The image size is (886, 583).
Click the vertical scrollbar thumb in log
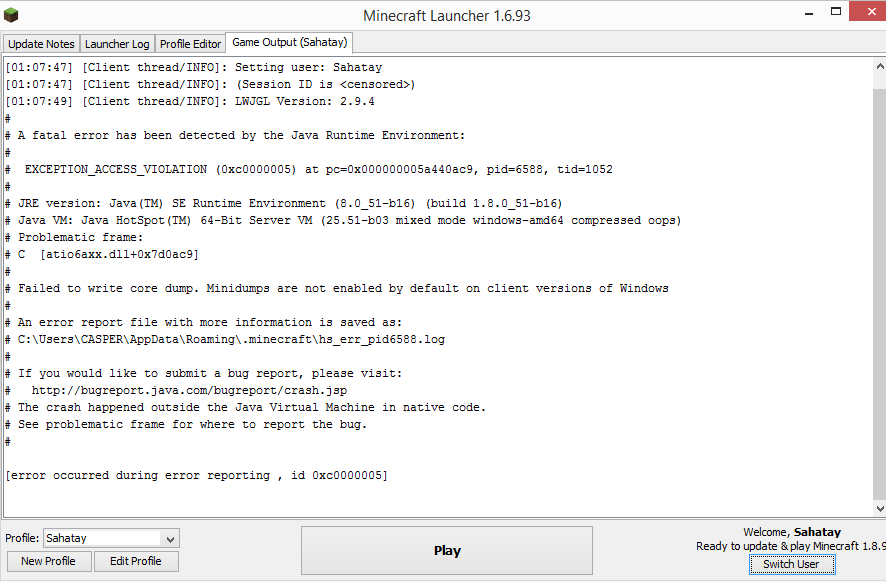click(880, 294)
